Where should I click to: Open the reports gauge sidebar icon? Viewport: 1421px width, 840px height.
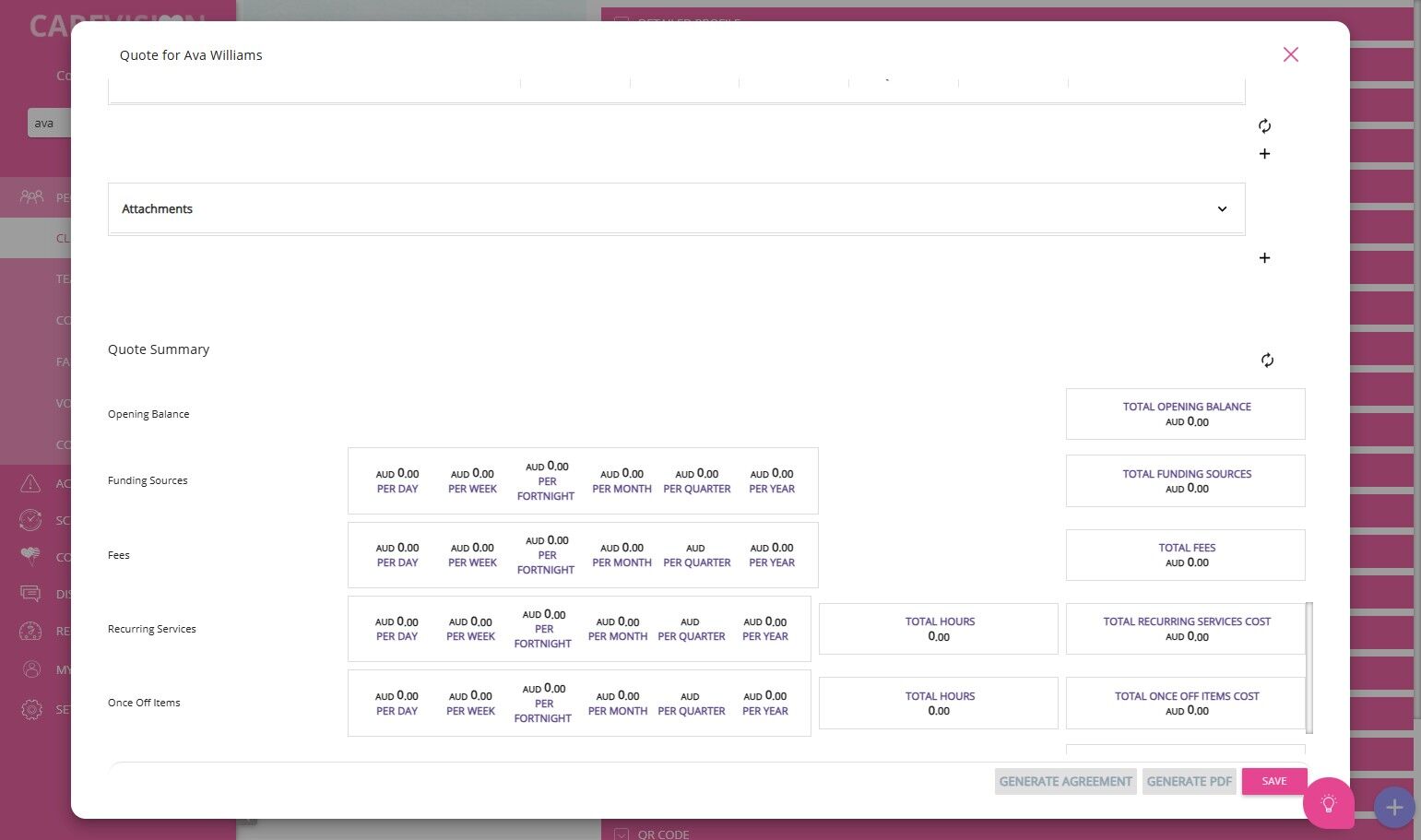[30, 631]
